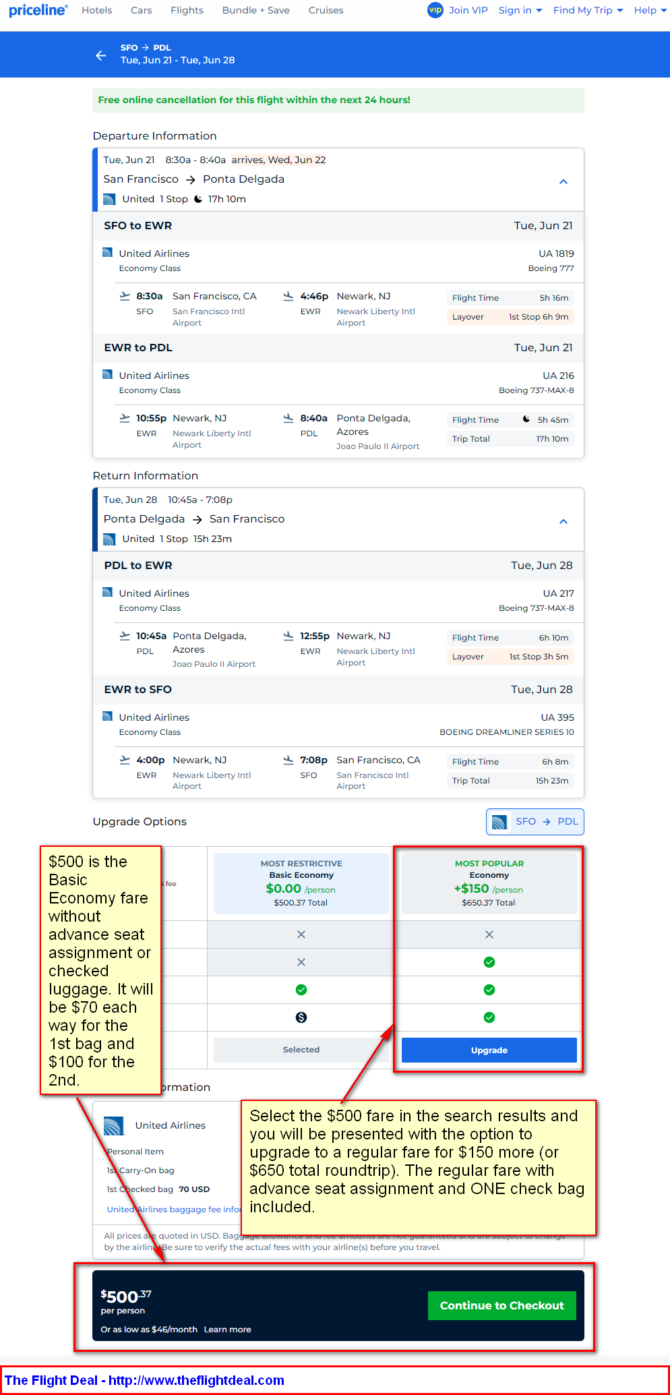Screen dimensions: 670x1395
Task: Click the takeoff plane icon beside 4:00p
Action: (125, 760)
